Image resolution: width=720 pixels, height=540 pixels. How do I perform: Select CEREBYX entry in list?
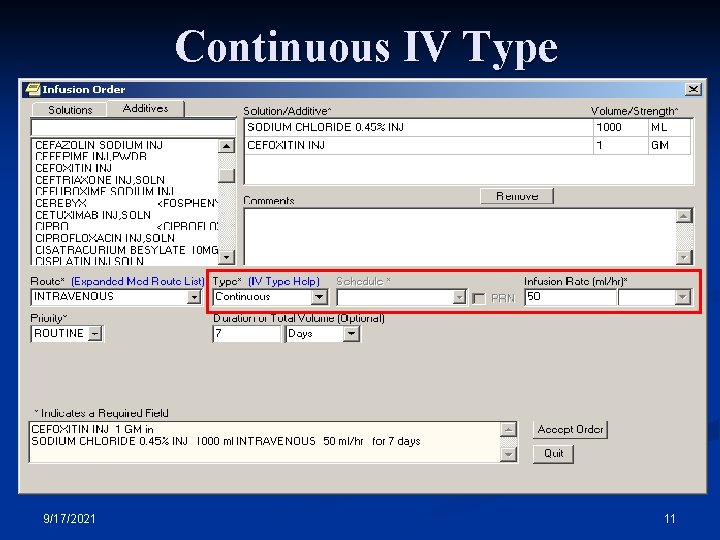pyautogui.click(x=125, y=203)
